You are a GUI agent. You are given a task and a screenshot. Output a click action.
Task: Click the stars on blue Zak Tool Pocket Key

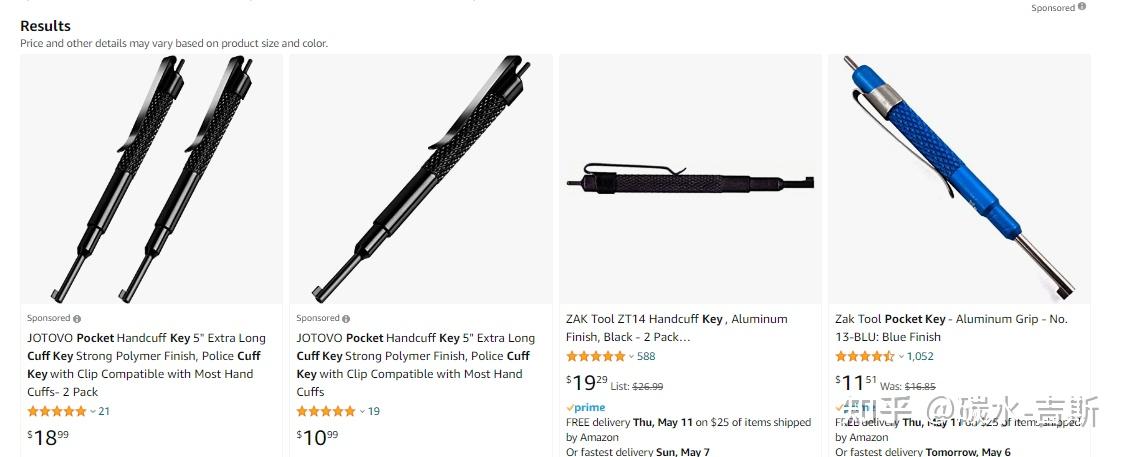pos(864,356)
